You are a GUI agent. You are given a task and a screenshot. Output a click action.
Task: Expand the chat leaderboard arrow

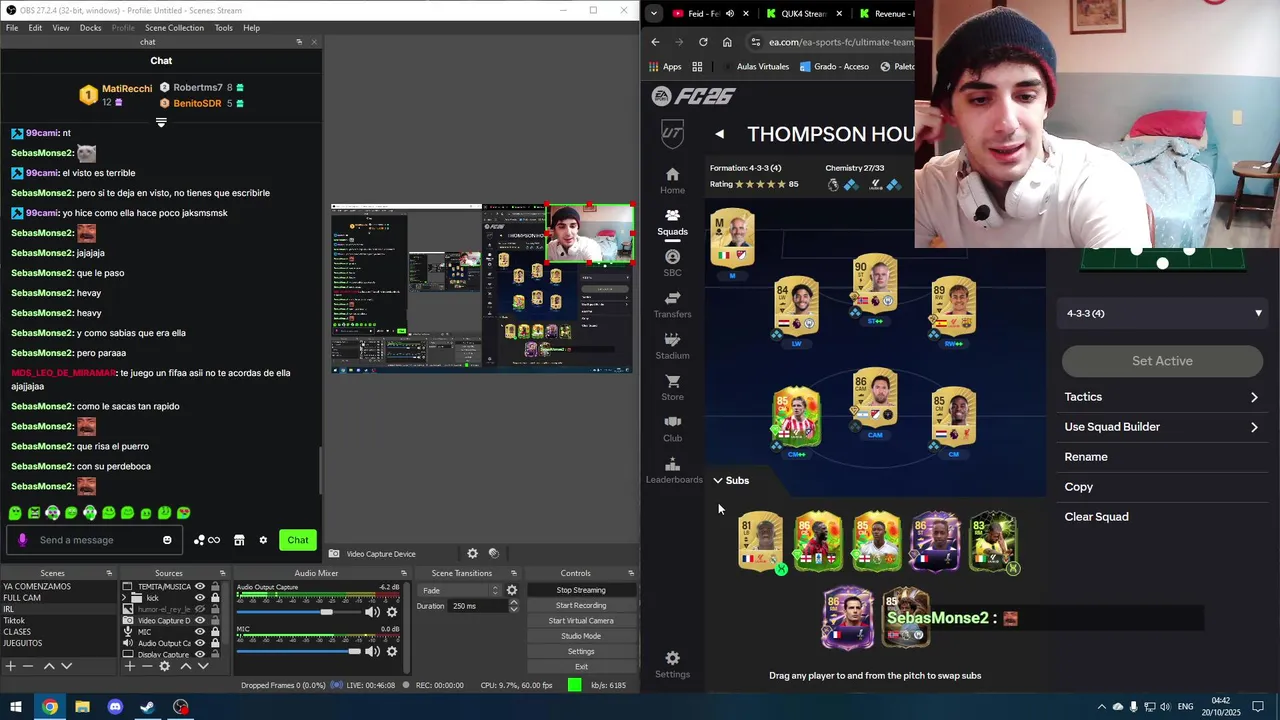(x=161, y=122)
